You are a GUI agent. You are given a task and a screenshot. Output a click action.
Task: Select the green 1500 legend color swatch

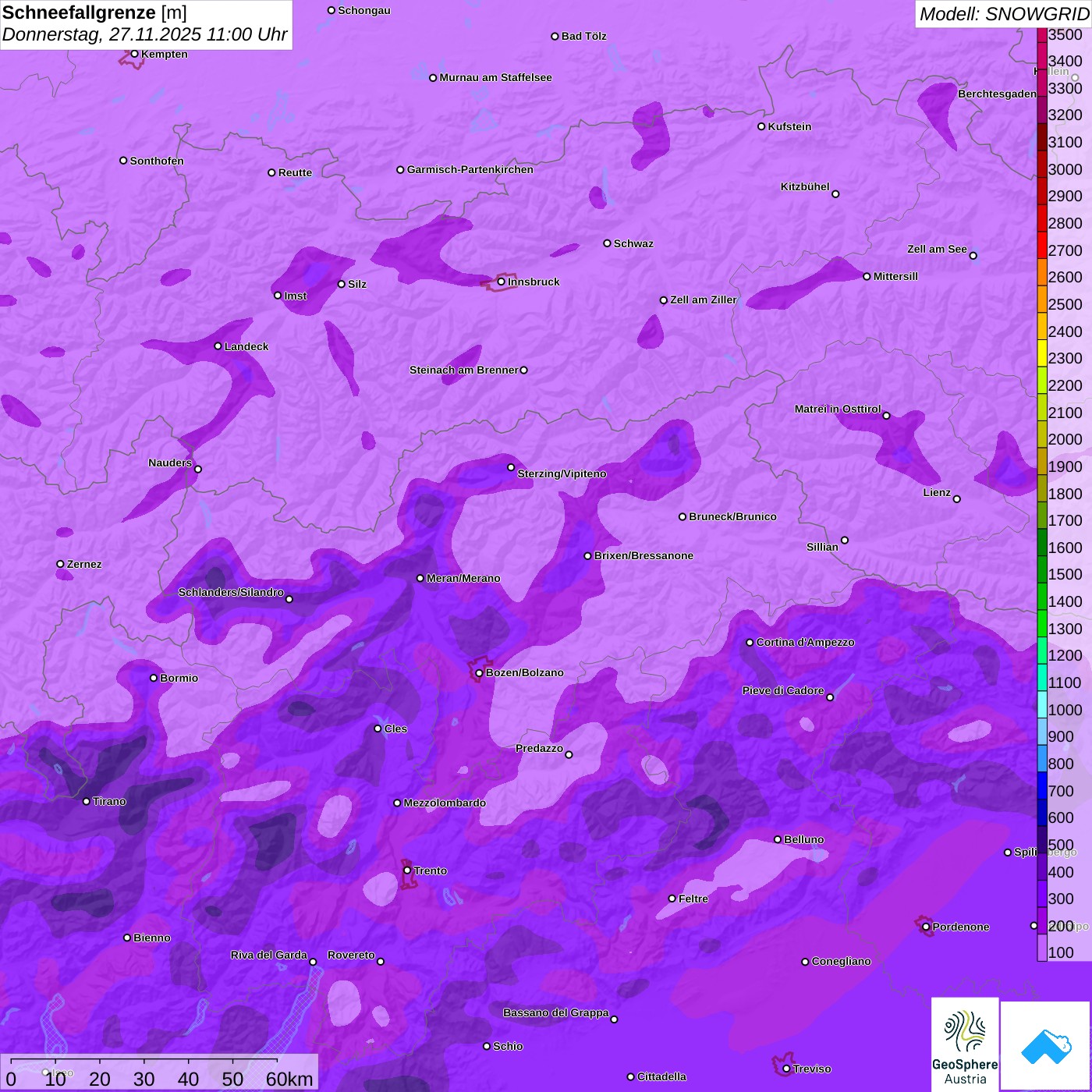1042,571
